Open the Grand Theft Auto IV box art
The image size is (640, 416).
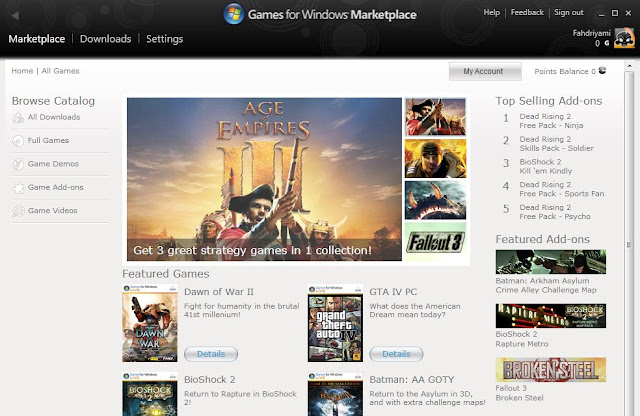335,323
